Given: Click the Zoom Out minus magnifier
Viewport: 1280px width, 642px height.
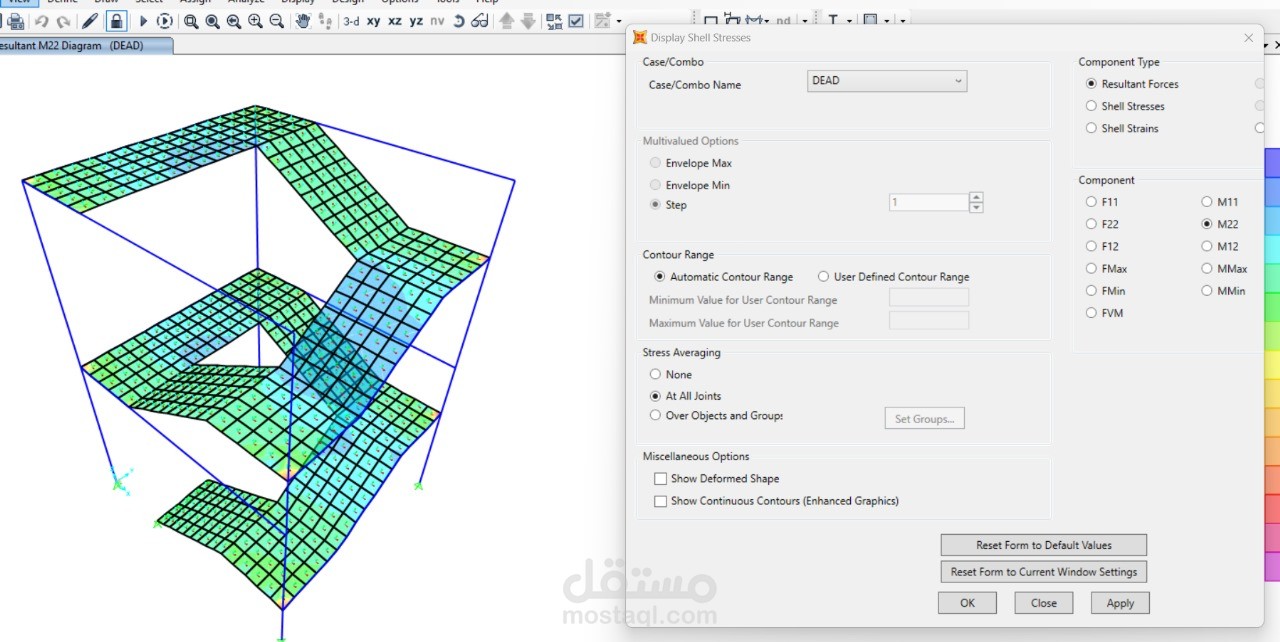Looking at the screenshot, I should [276, 21].
